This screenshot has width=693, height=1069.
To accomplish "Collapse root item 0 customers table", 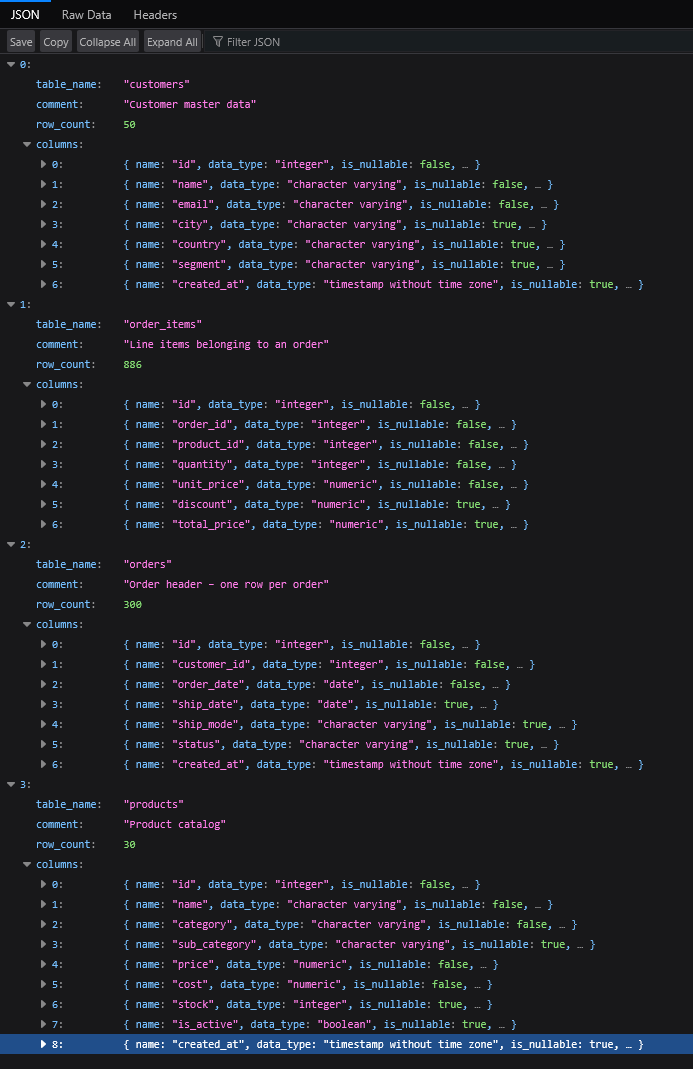I will point(11,65).
